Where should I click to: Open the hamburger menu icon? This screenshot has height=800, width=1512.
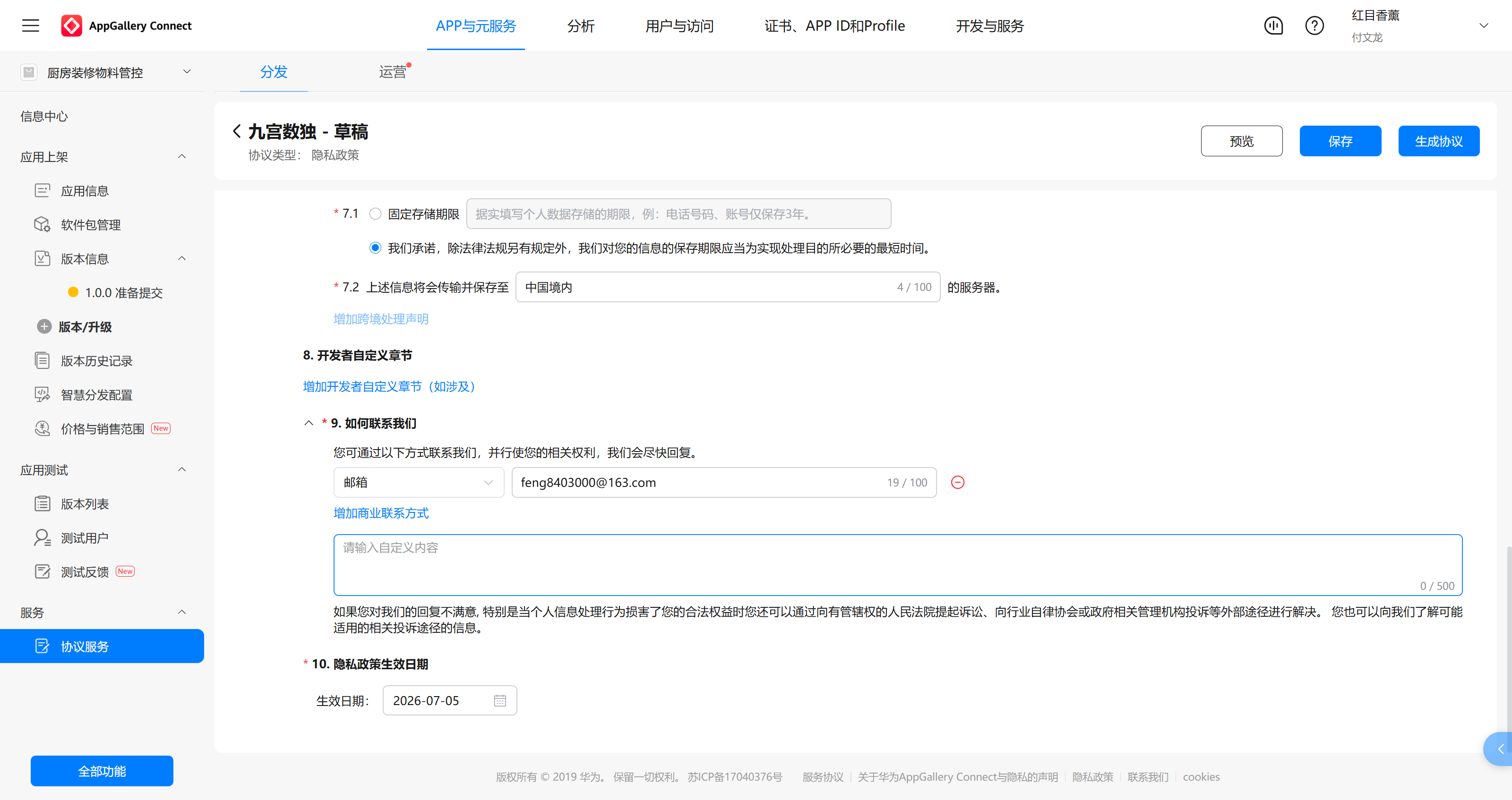click(x=31, y=26)
